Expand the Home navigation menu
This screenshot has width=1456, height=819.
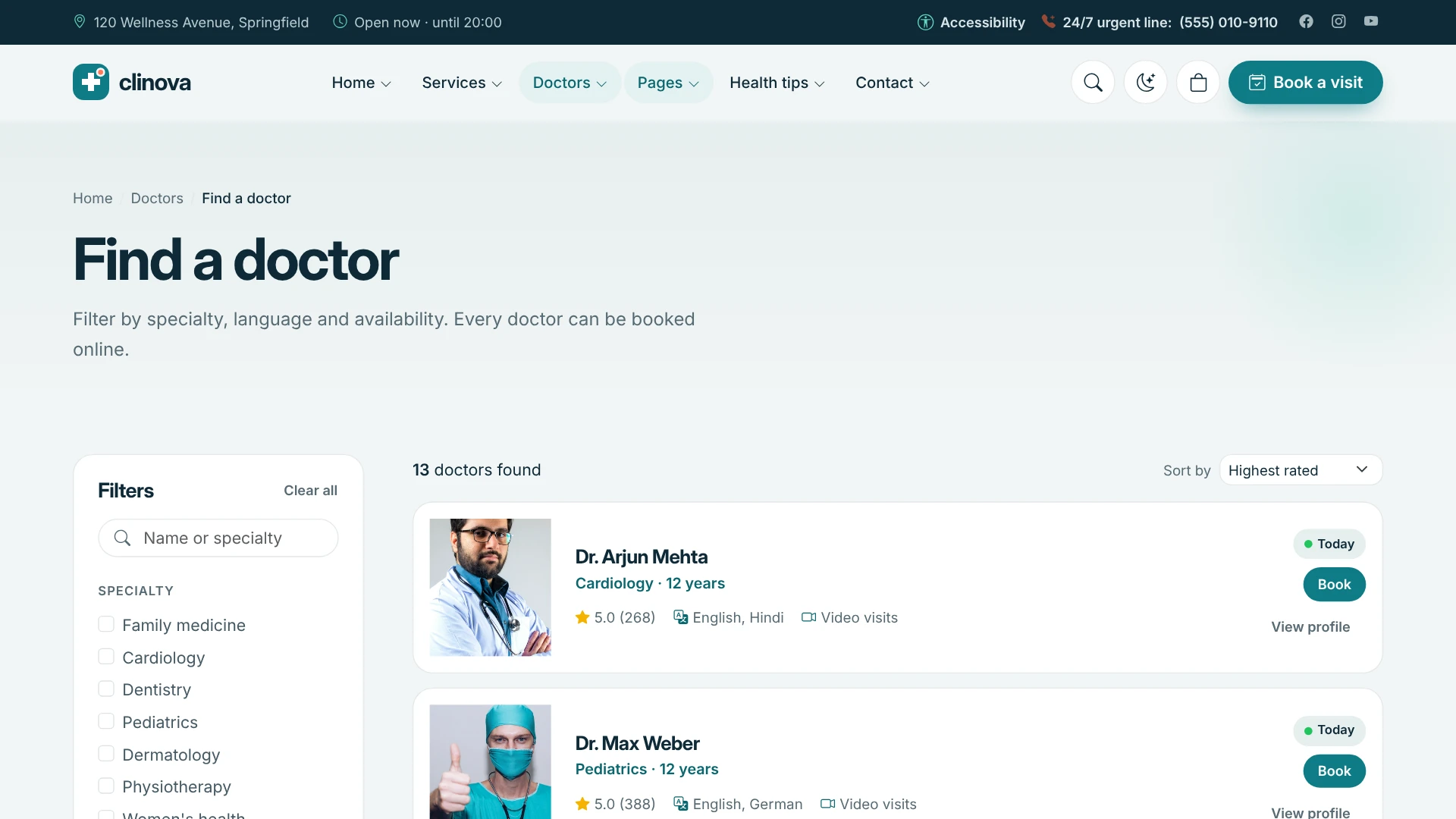pyautogui.click(x=362, y=83)
